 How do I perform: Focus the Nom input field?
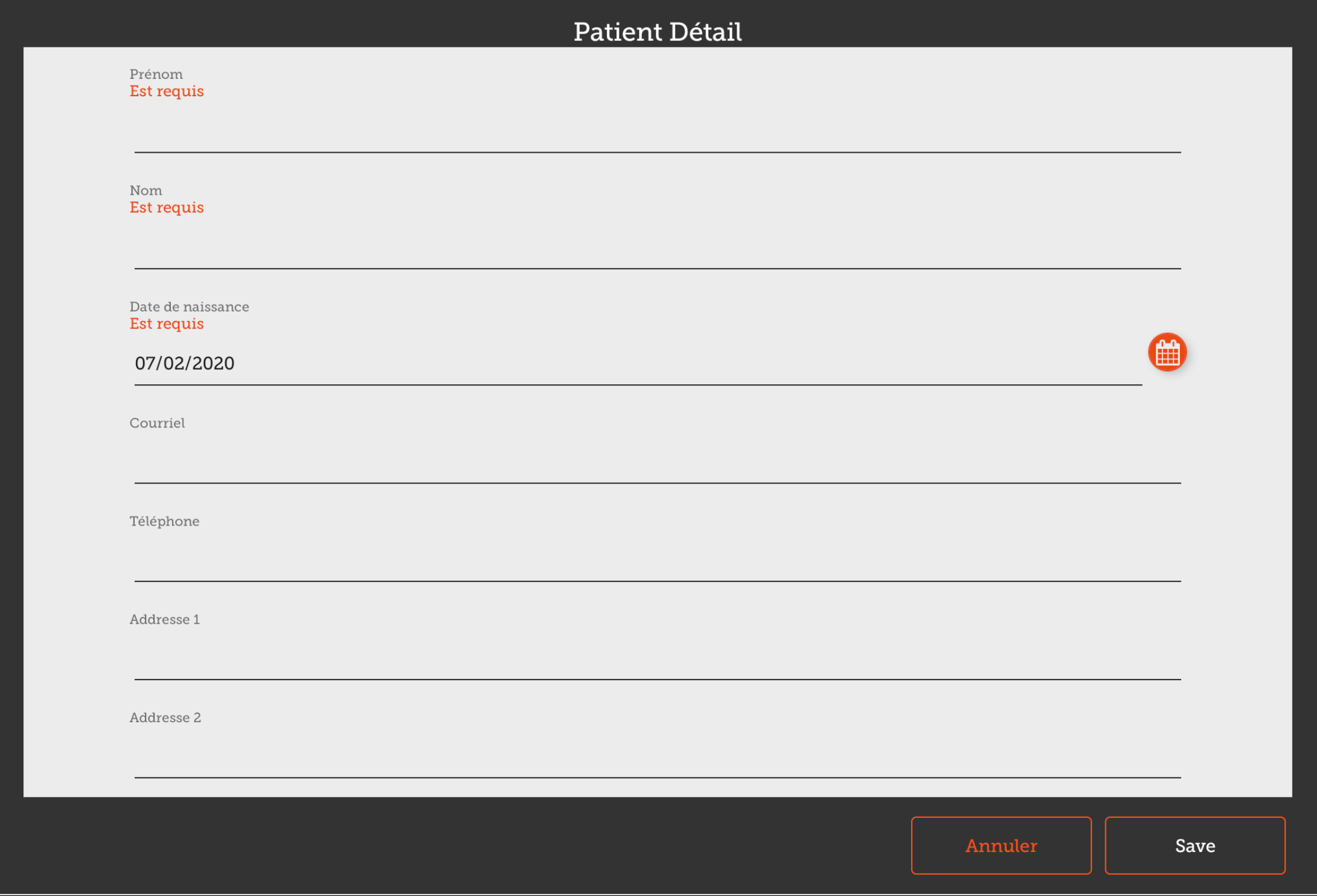click(657, 250)
